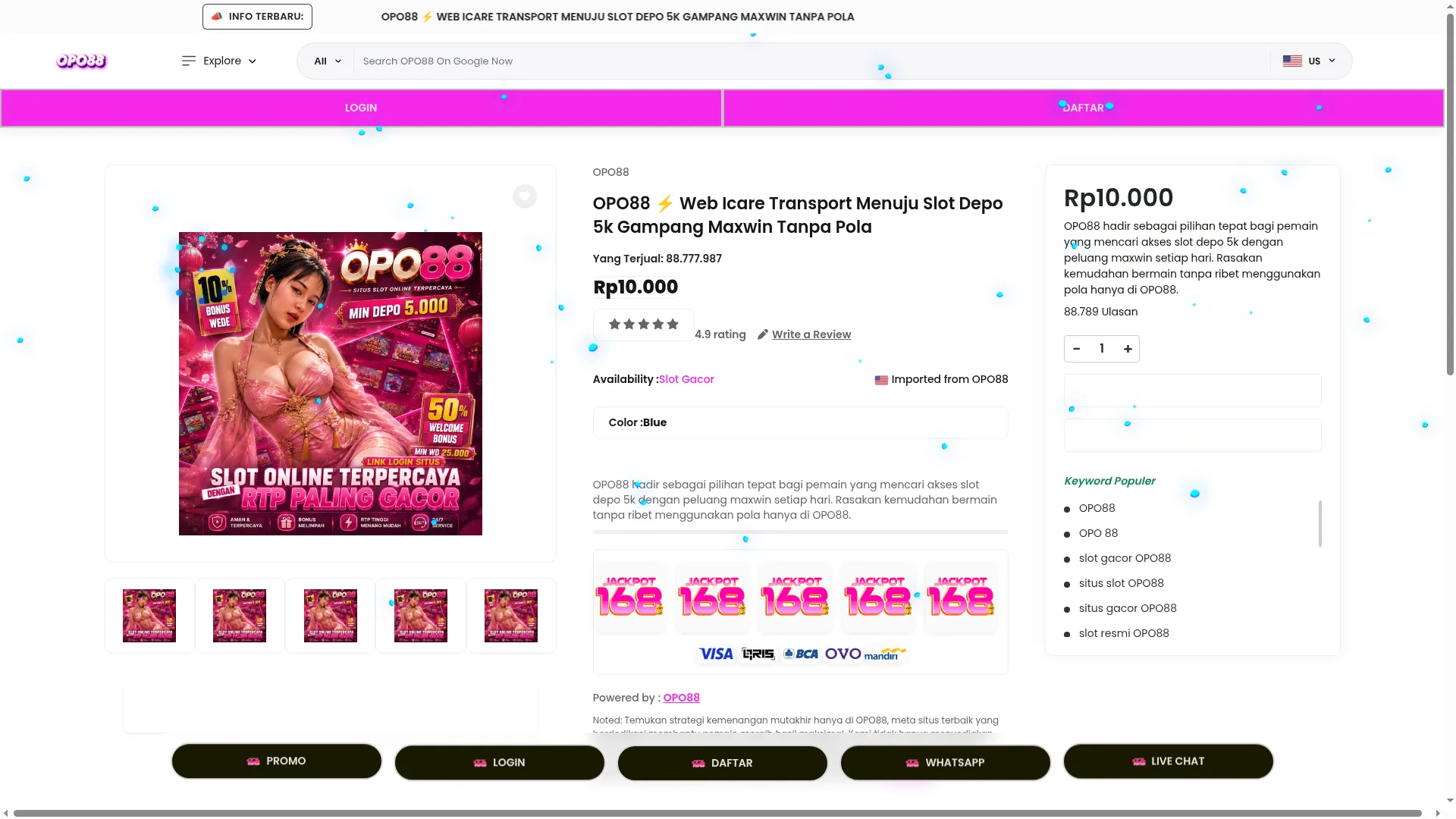This screenshot has width=1456, height=819.
Task: Click the OVO payment logo
Action: coord(843,654)
